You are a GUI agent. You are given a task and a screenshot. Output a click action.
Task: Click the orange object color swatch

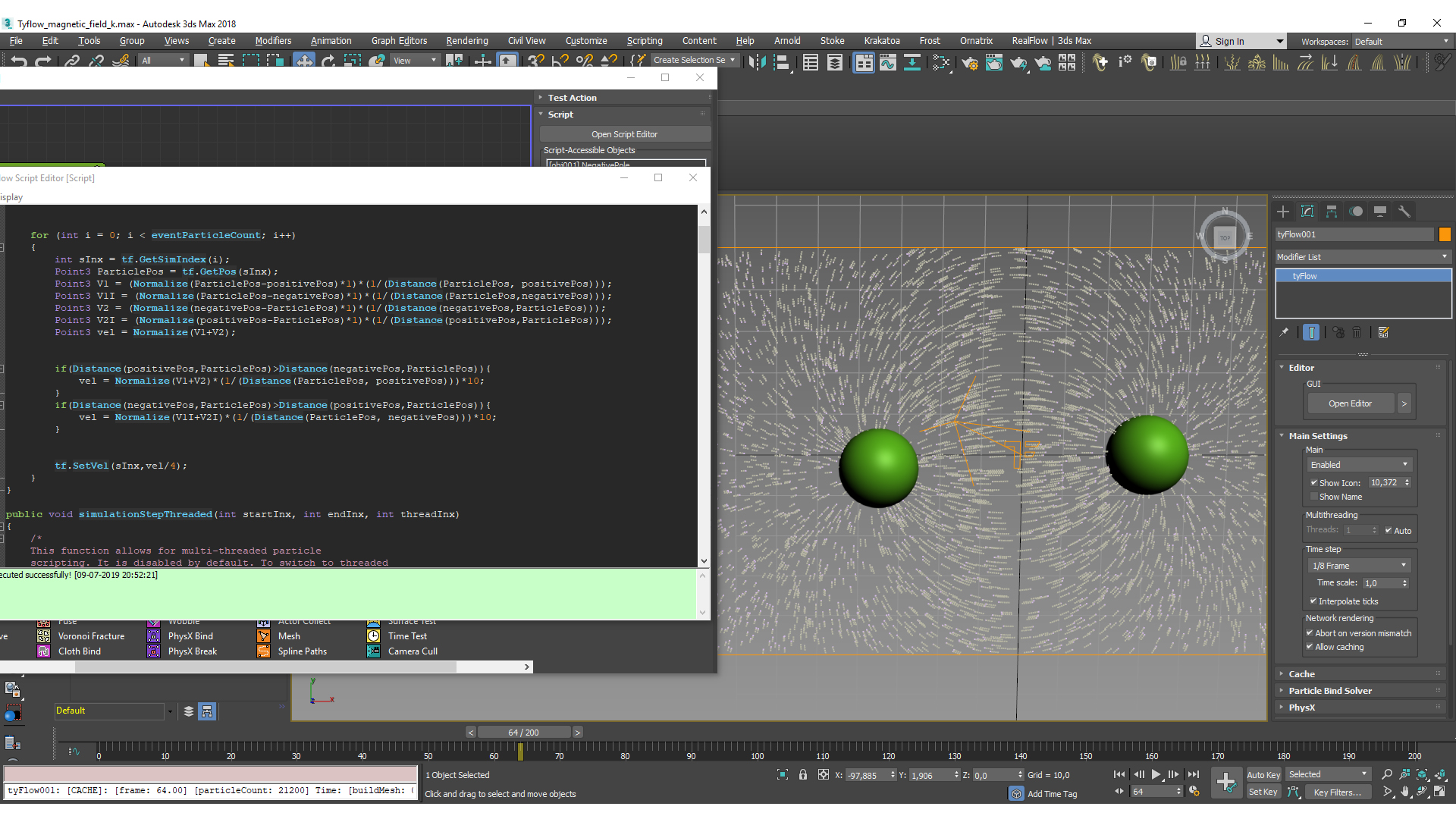[1445, 234]
